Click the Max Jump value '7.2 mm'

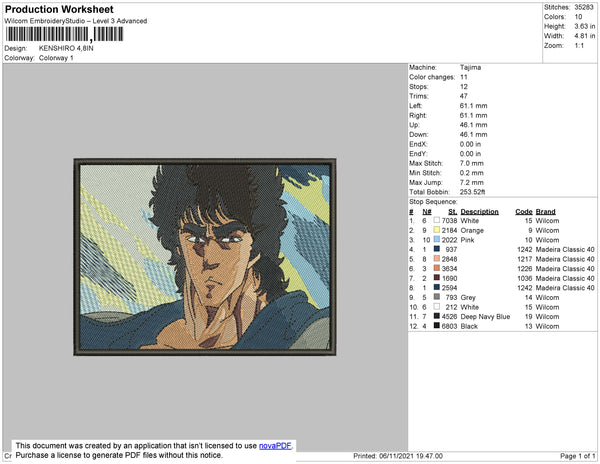pos(472,182)
